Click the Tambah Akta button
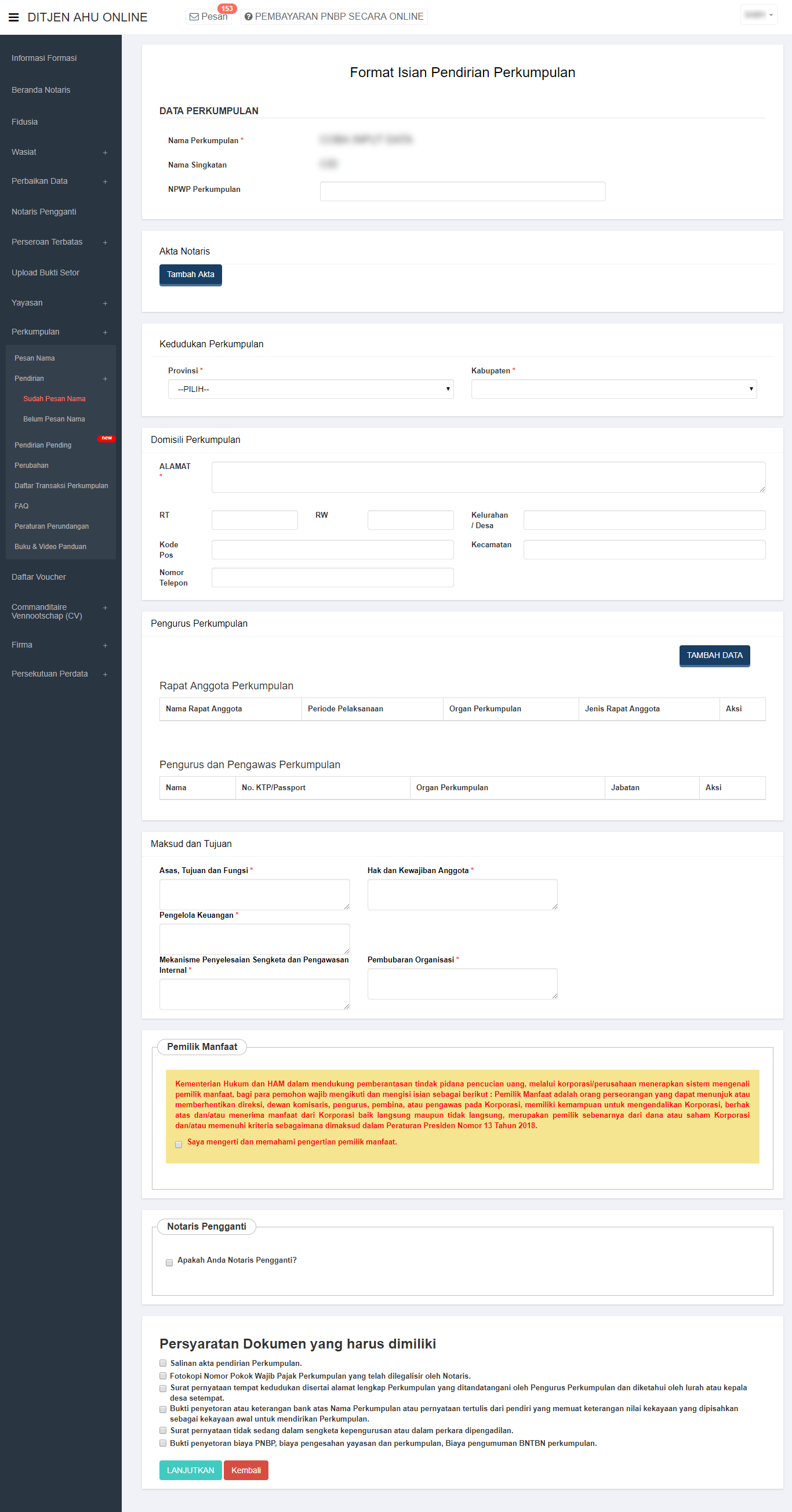792x1512 pixels. click(x=190, y=275)
